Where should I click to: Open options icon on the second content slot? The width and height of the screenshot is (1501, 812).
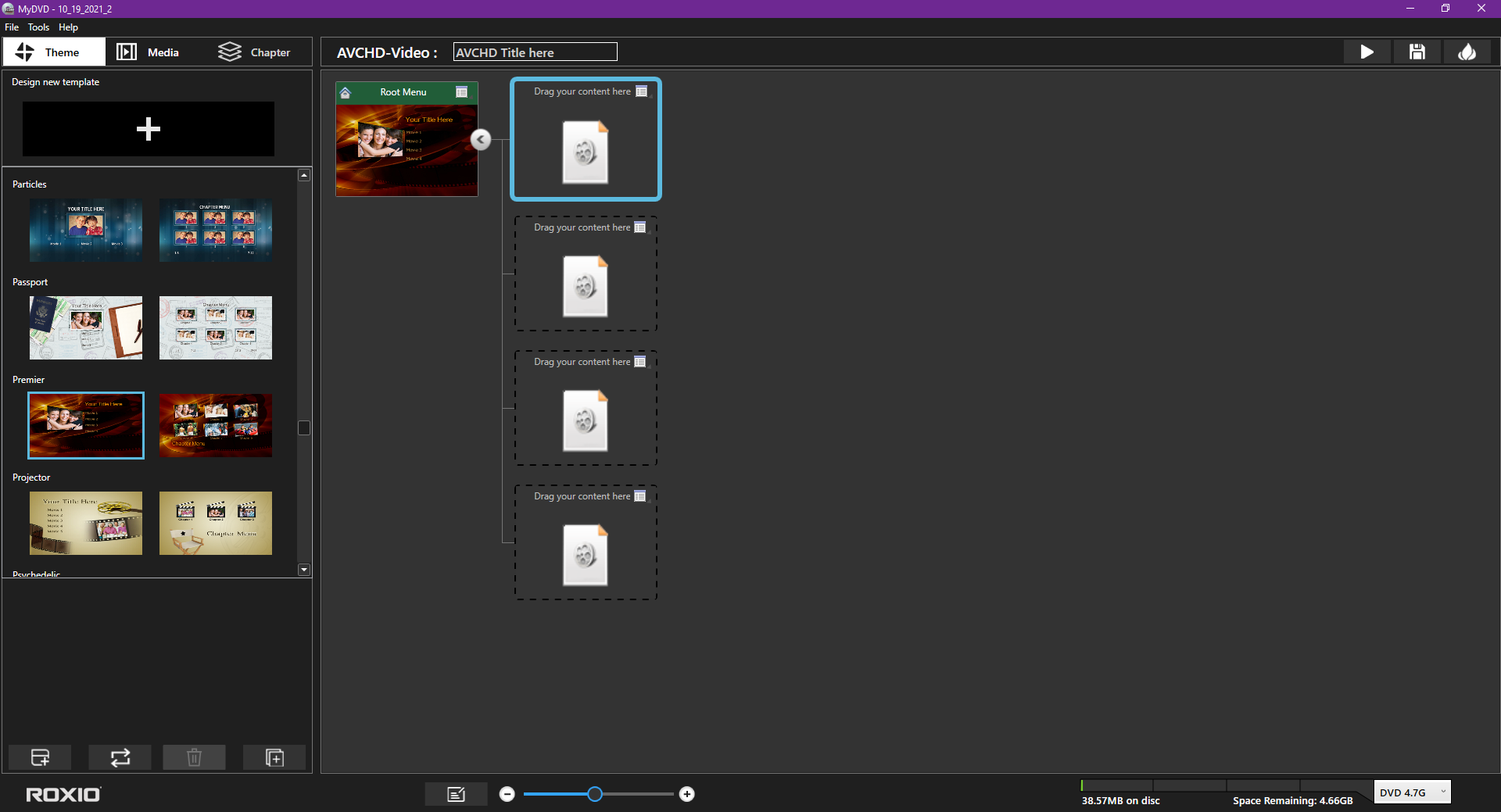pos(640,227)
